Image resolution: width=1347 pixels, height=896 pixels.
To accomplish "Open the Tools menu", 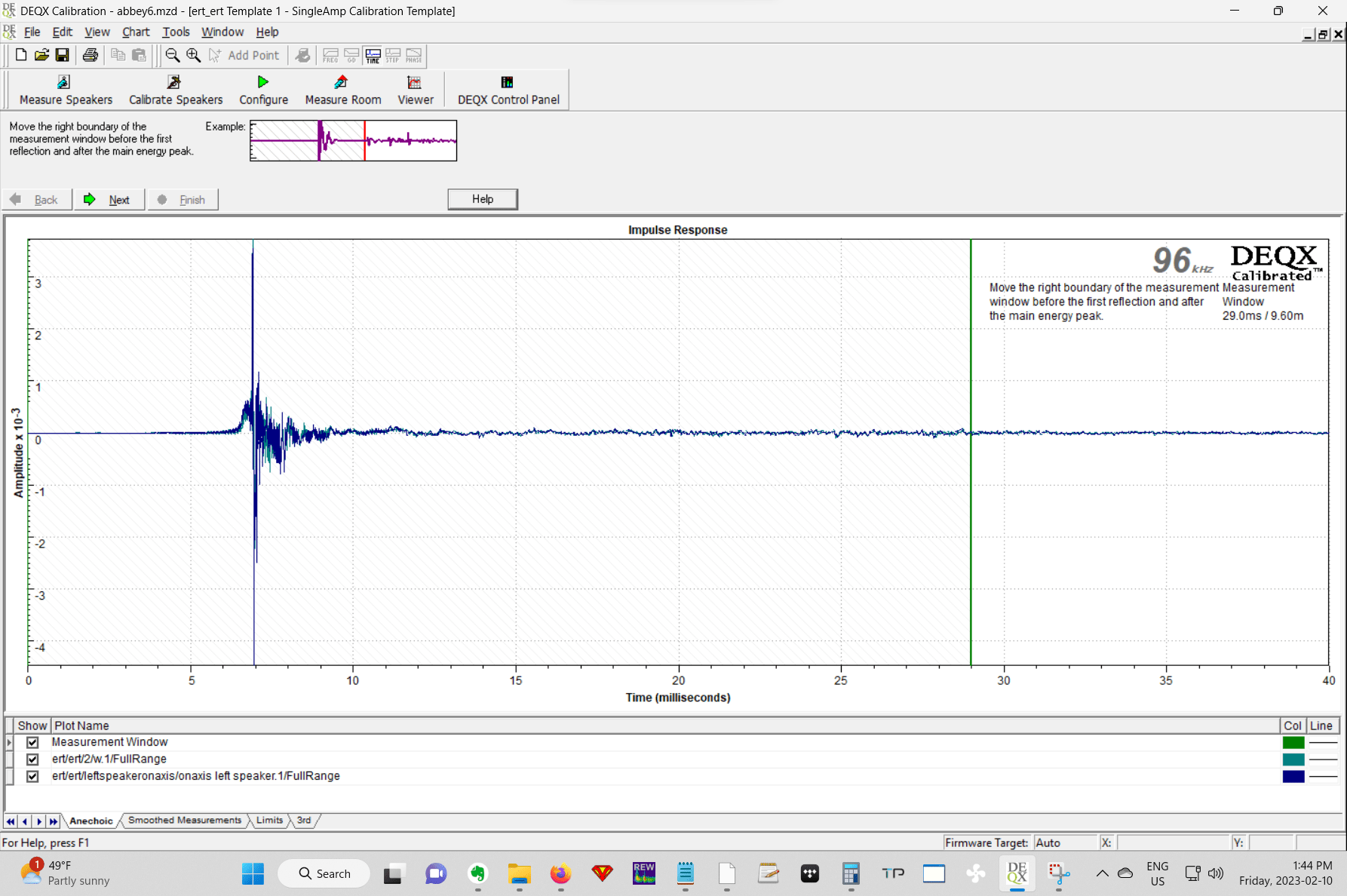I will [x=176, y=32].
